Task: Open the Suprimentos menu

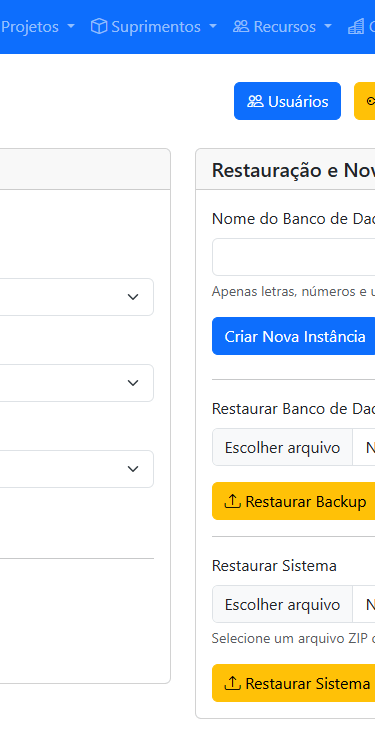Action: [154, 27]
